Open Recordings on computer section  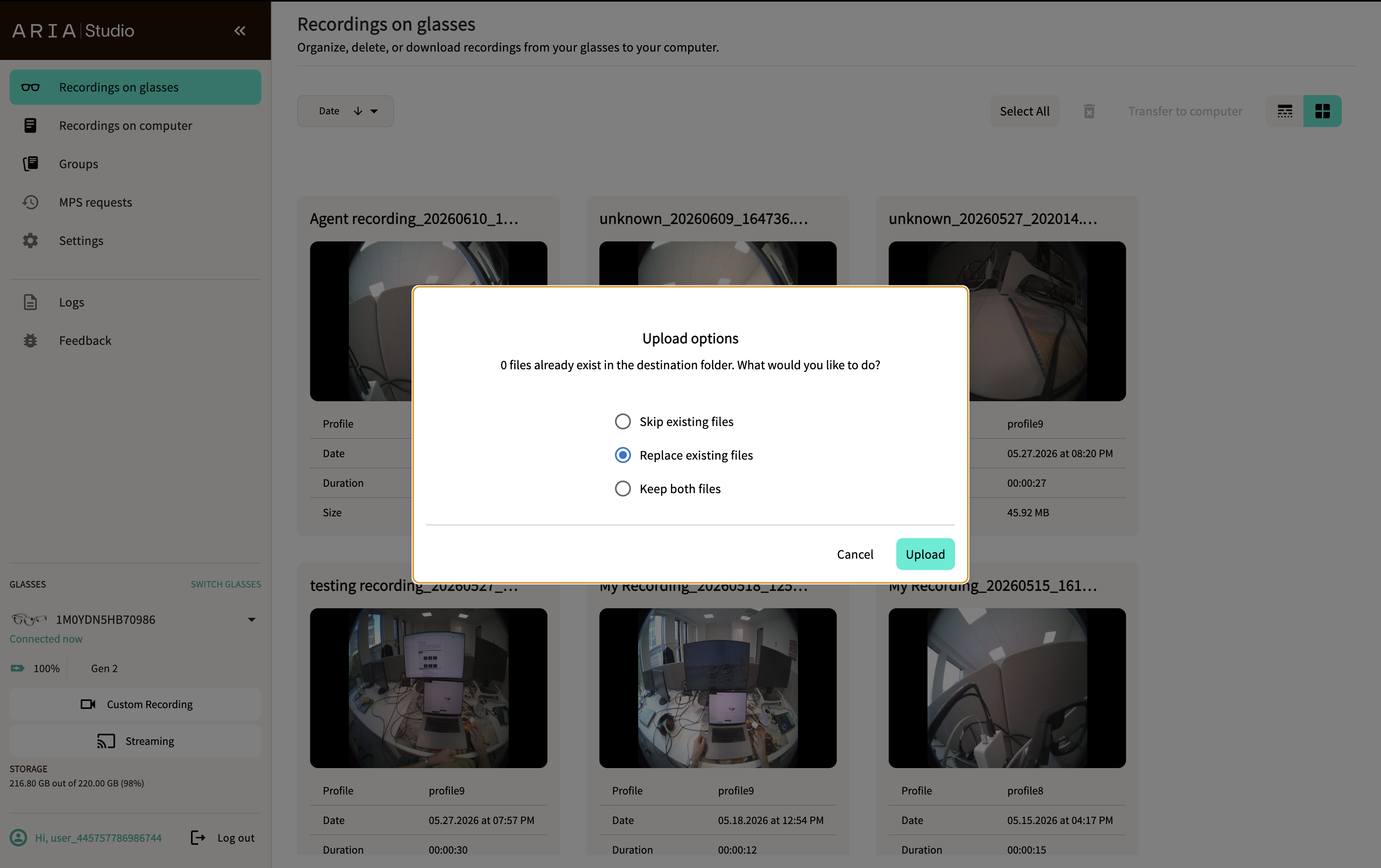pos(135,125)
